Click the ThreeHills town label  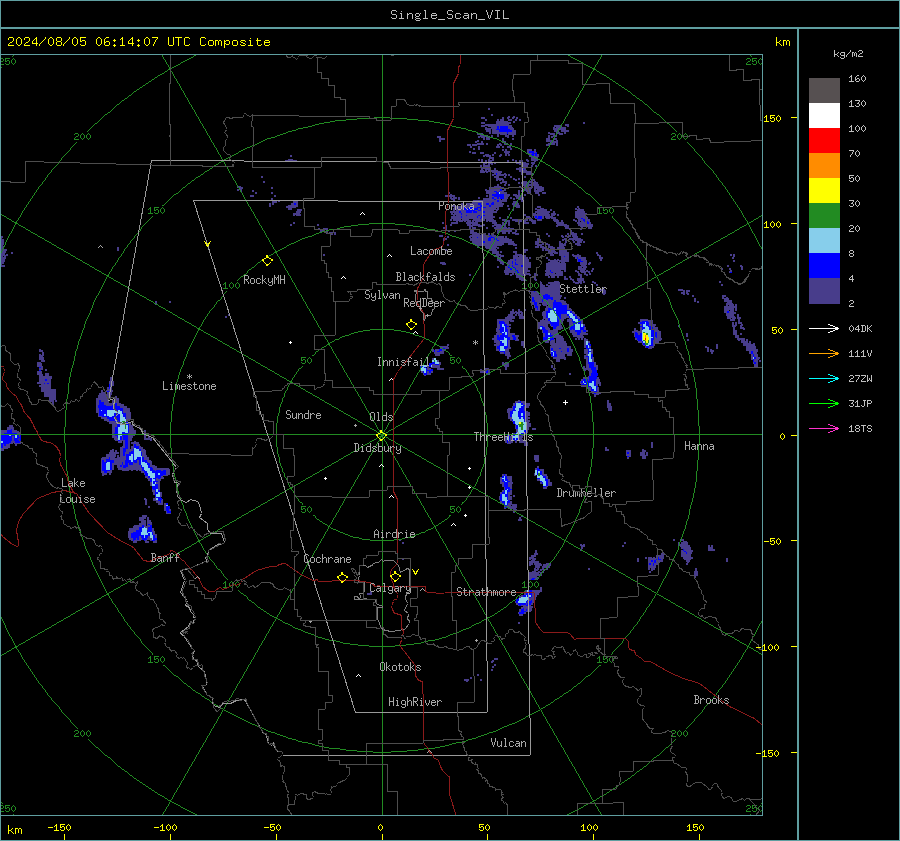(503, 437)
